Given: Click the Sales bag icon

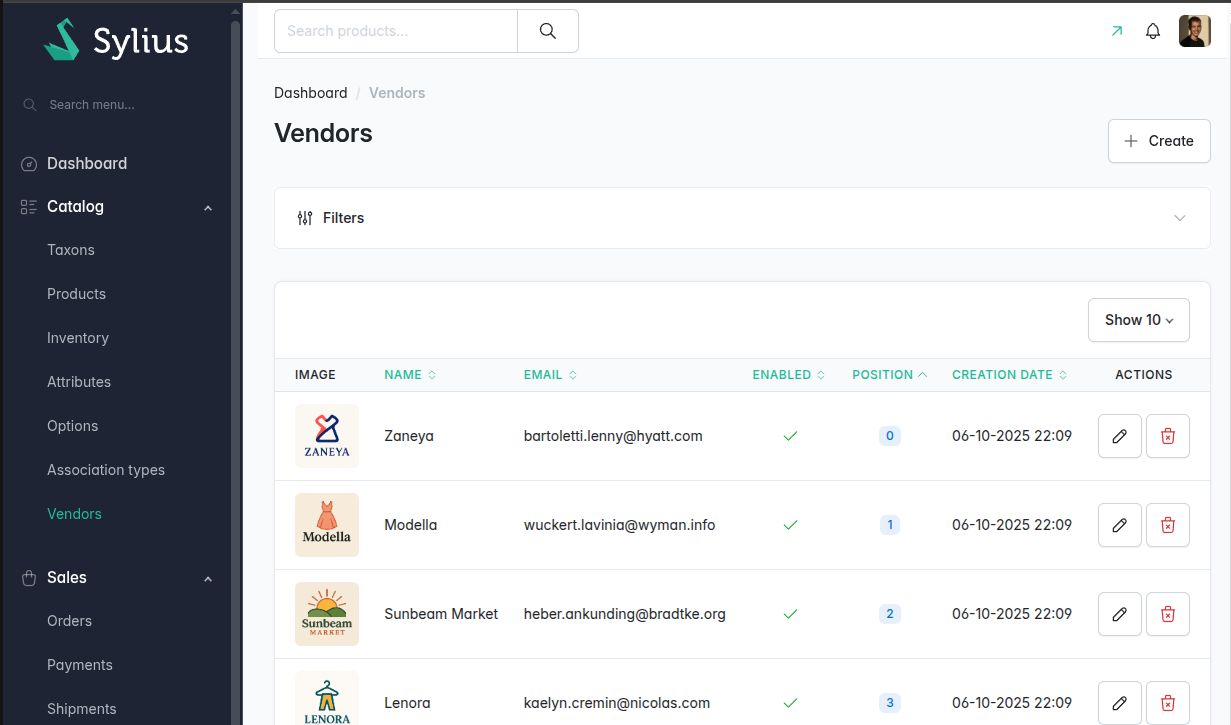Looking at the screenshot, I should 29,578.
